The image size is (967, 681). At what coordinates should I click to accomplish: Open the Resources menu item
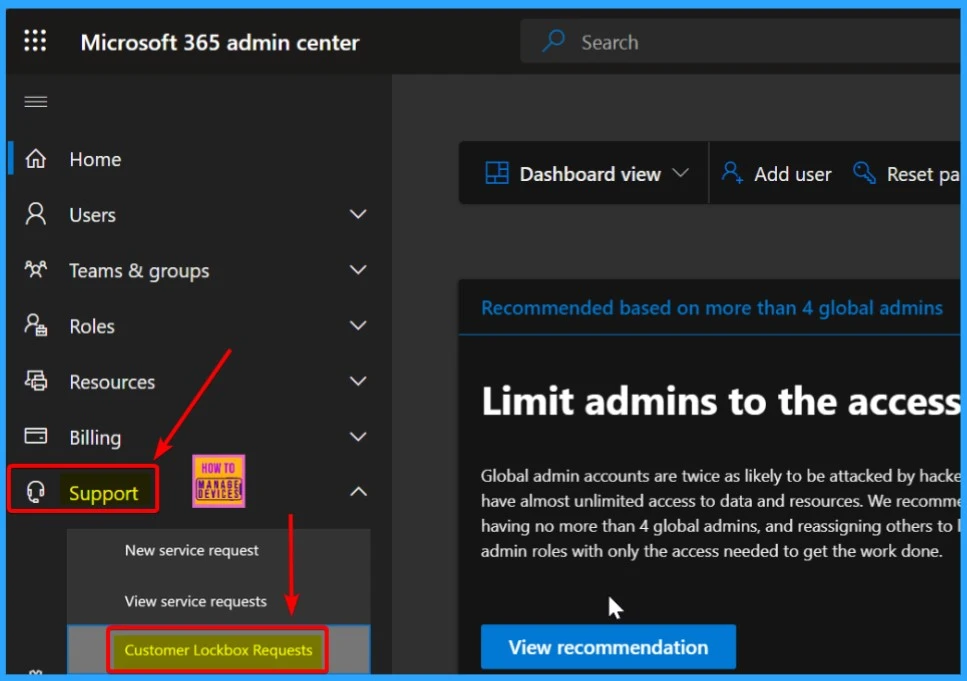(112, 382)
